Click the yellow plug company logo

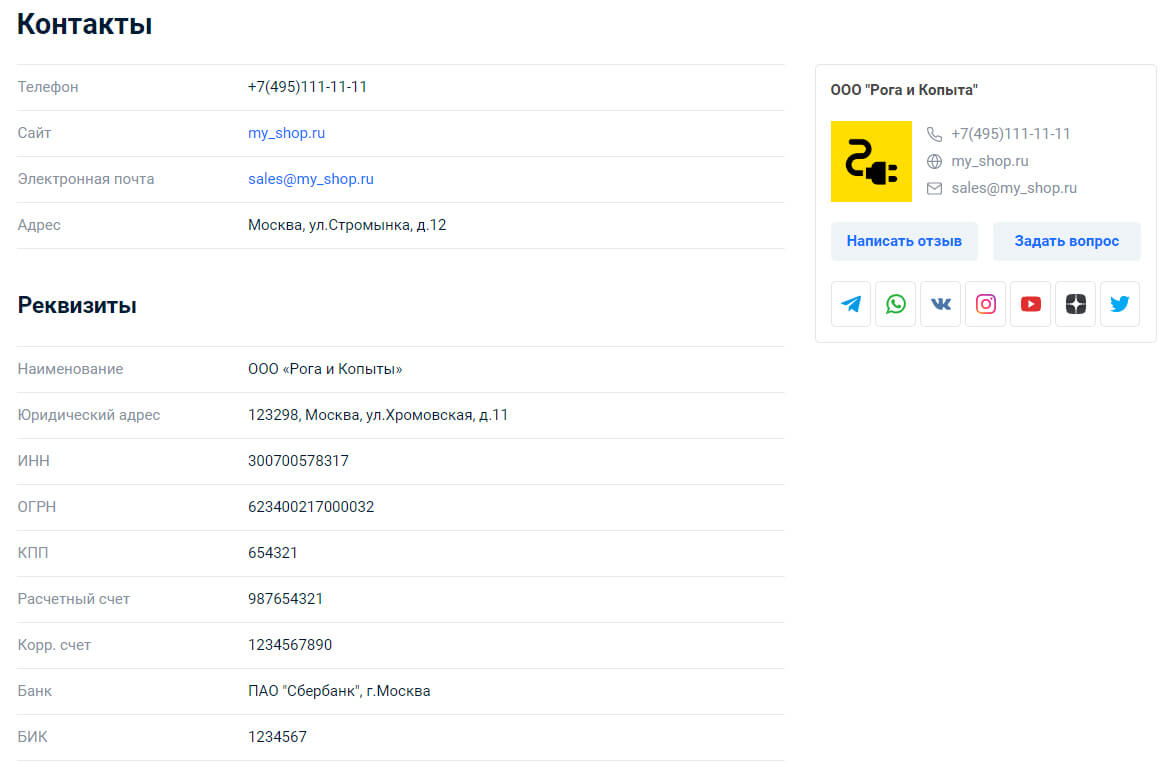871,162
